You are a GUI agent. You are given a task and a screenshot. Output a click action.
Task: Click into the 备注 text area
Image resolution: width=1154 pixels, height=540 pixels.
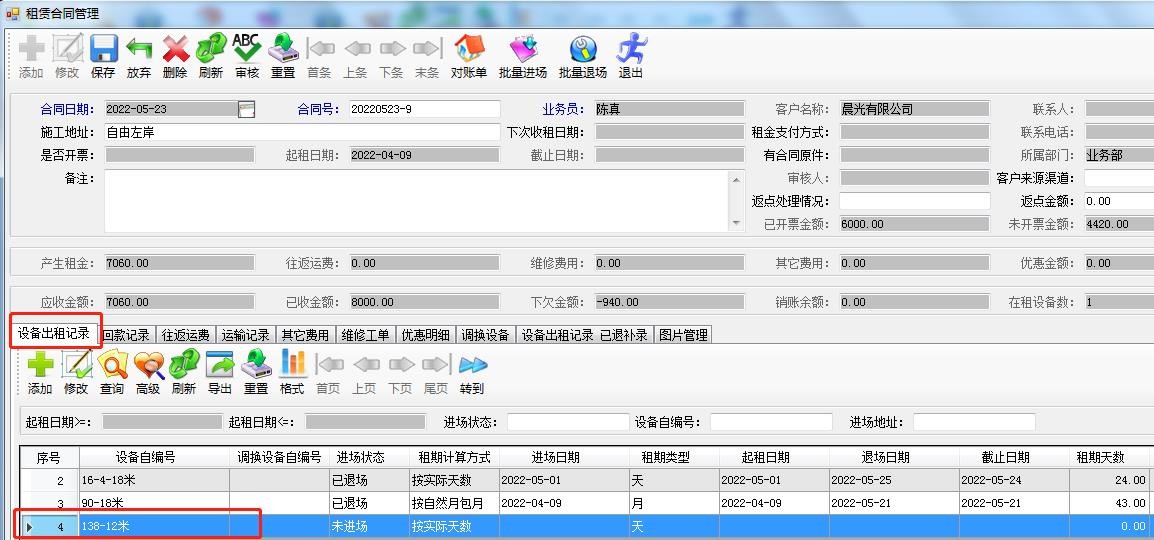tap(417, 201)
